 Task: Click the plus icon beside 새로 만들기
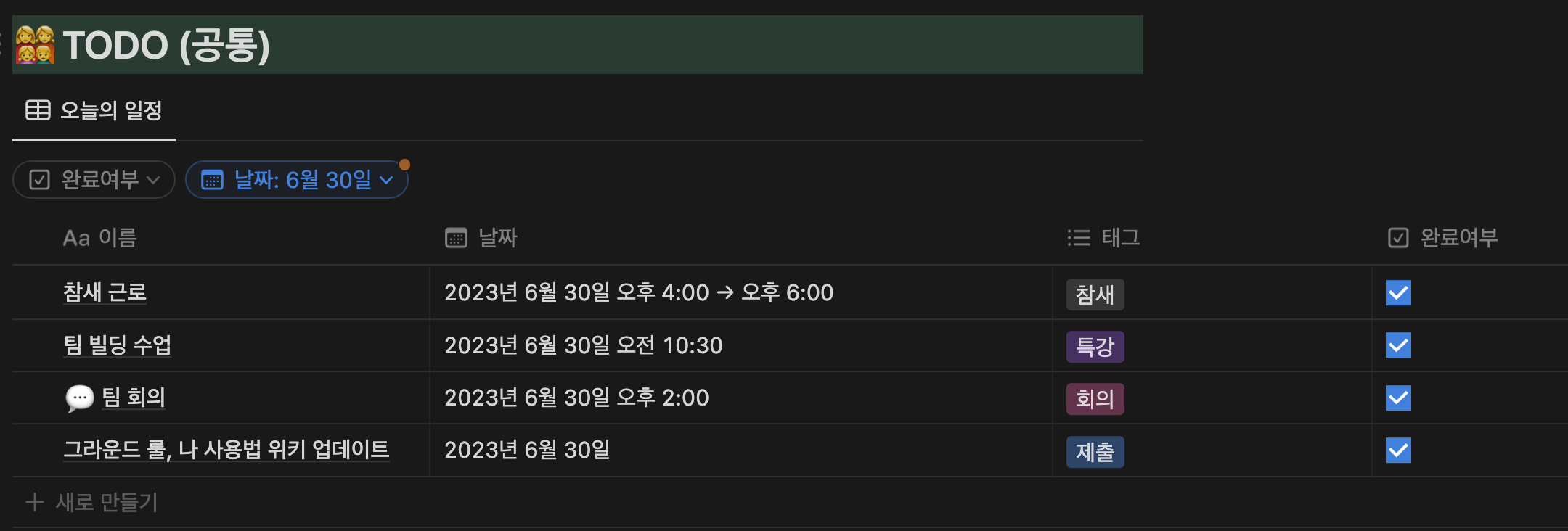34,502
